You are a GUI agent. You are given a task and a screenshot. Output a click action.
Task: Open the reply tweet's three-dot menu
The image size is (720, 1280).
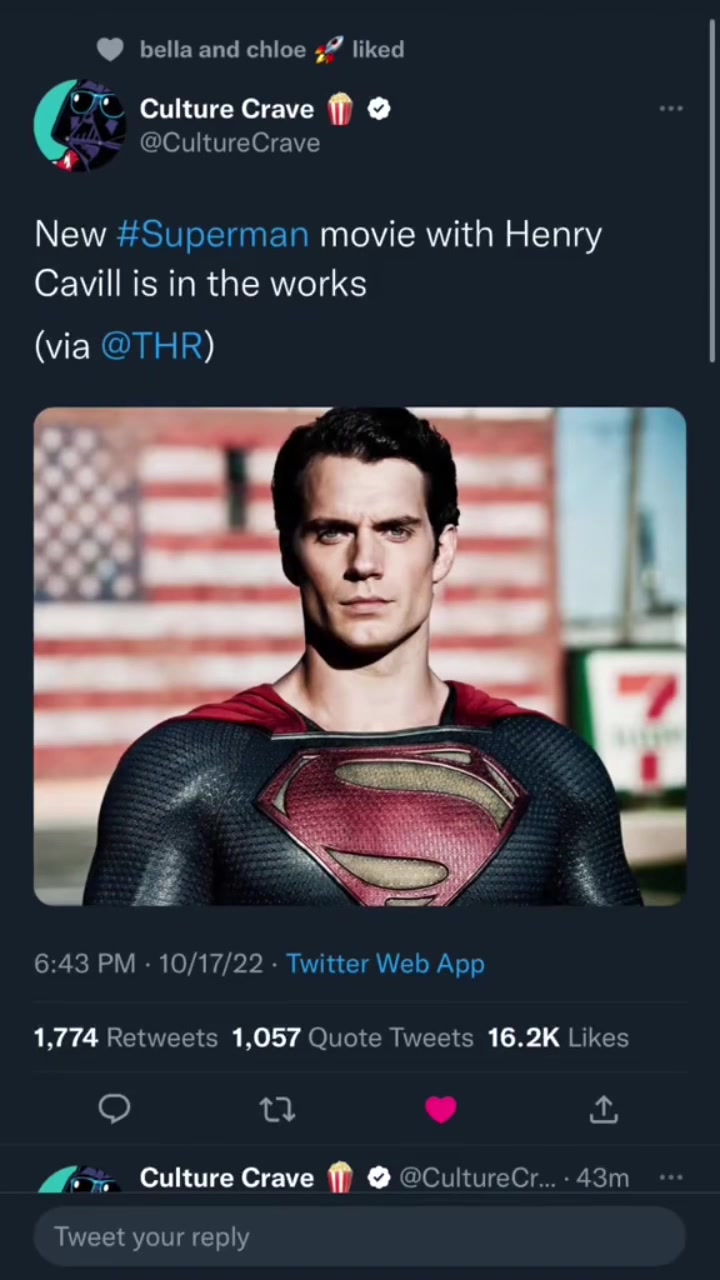[x=671, y=1178]
